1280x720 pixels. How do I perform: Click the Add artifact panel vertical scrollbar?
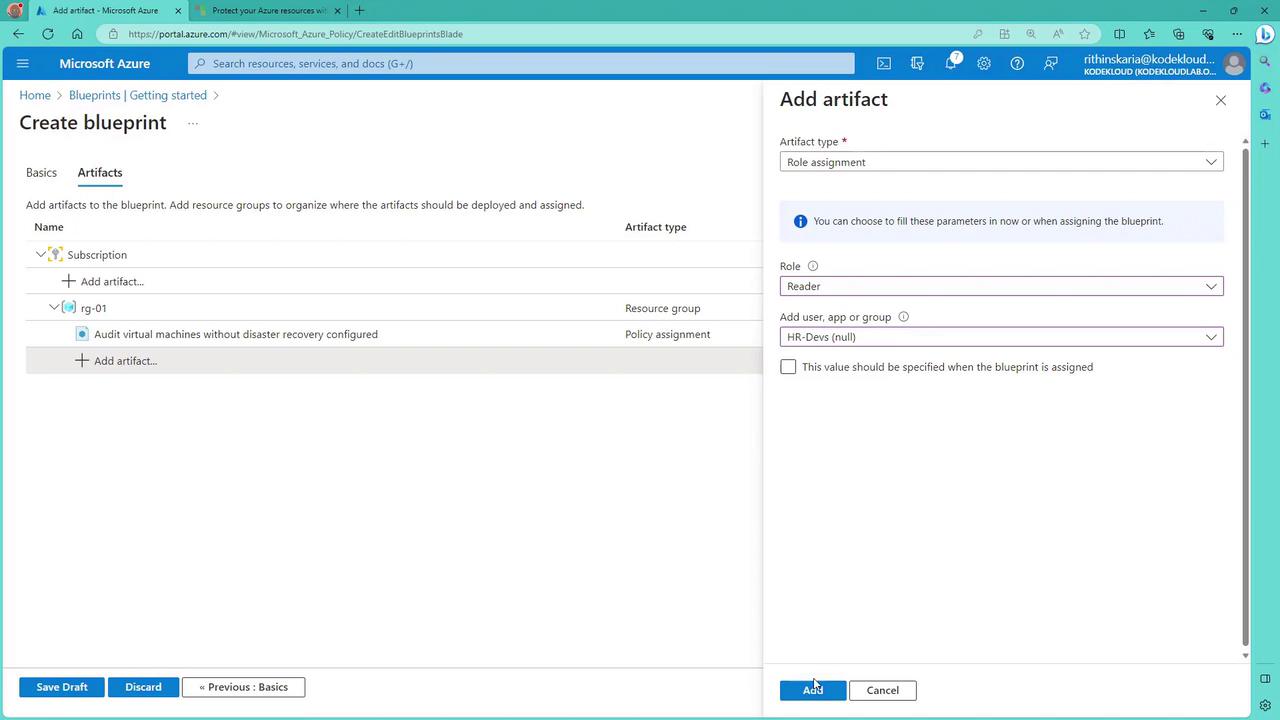point(1245,398)
